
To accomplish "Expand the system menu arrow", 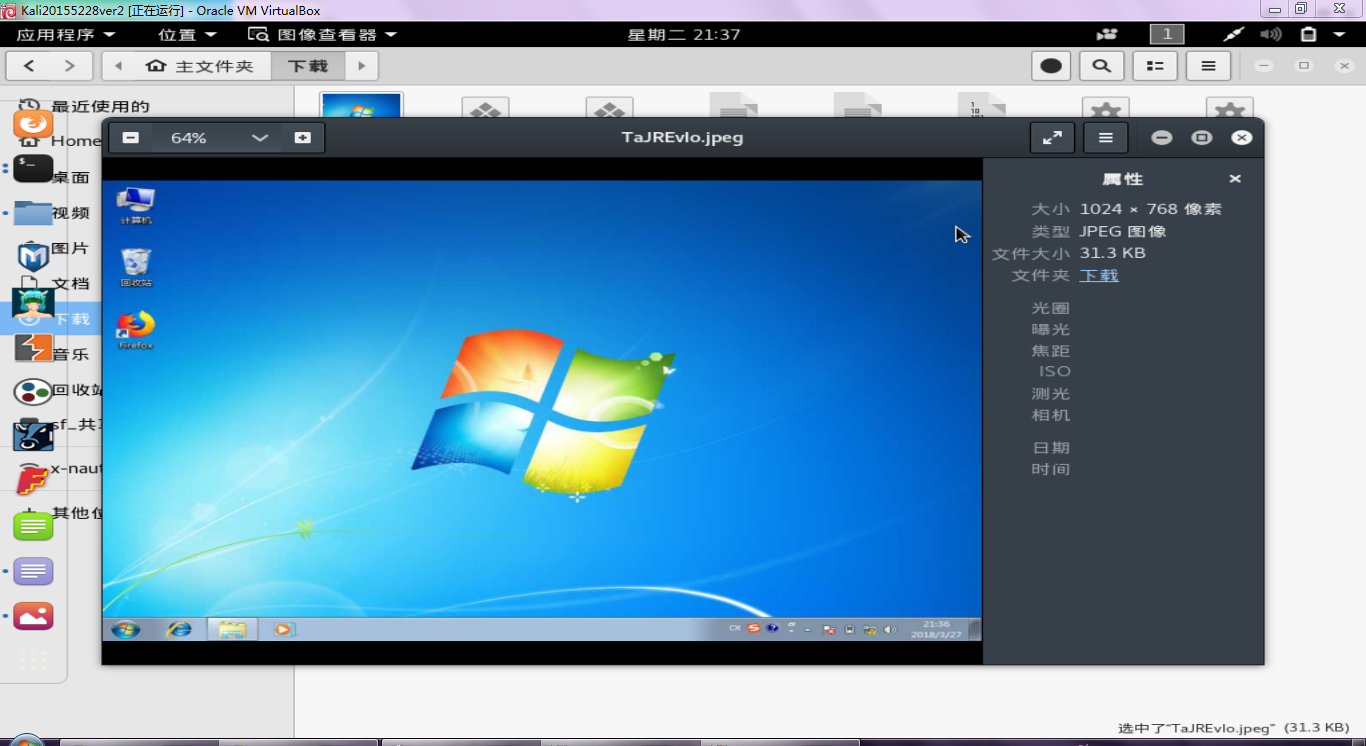I will coord(1340,34).
